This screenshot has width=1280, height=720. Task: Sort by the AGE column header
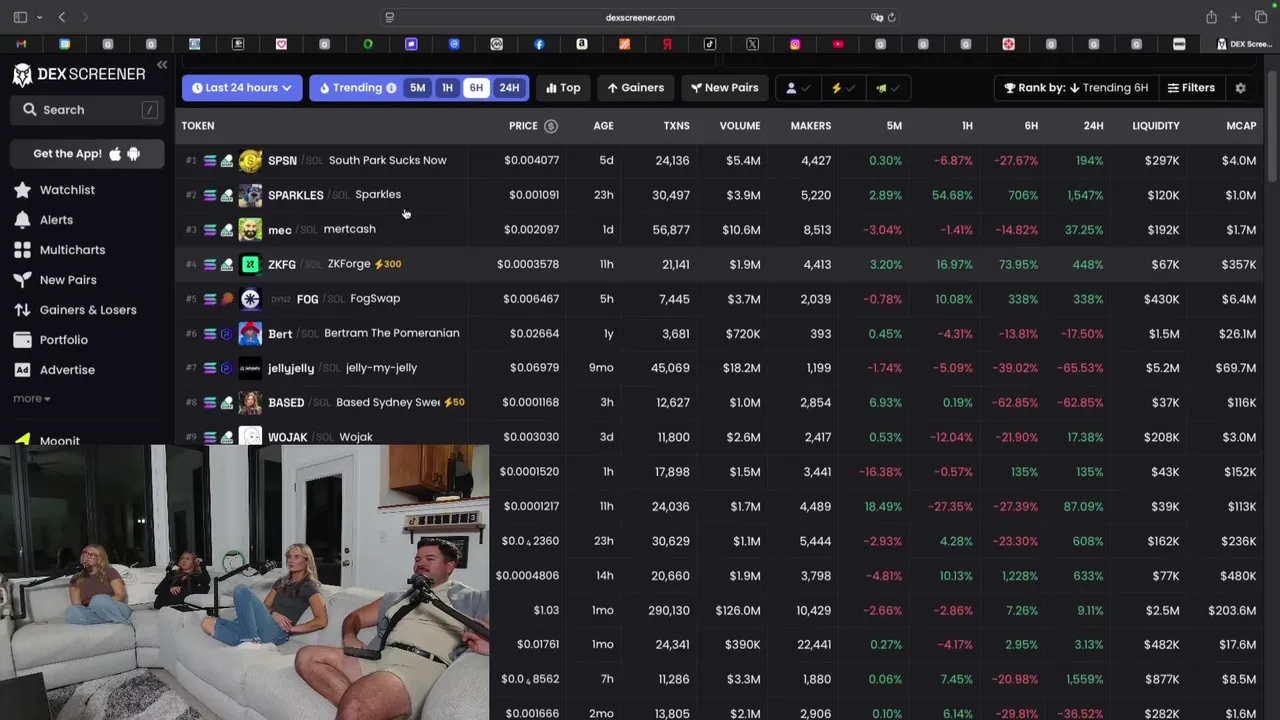coord(603,126)
